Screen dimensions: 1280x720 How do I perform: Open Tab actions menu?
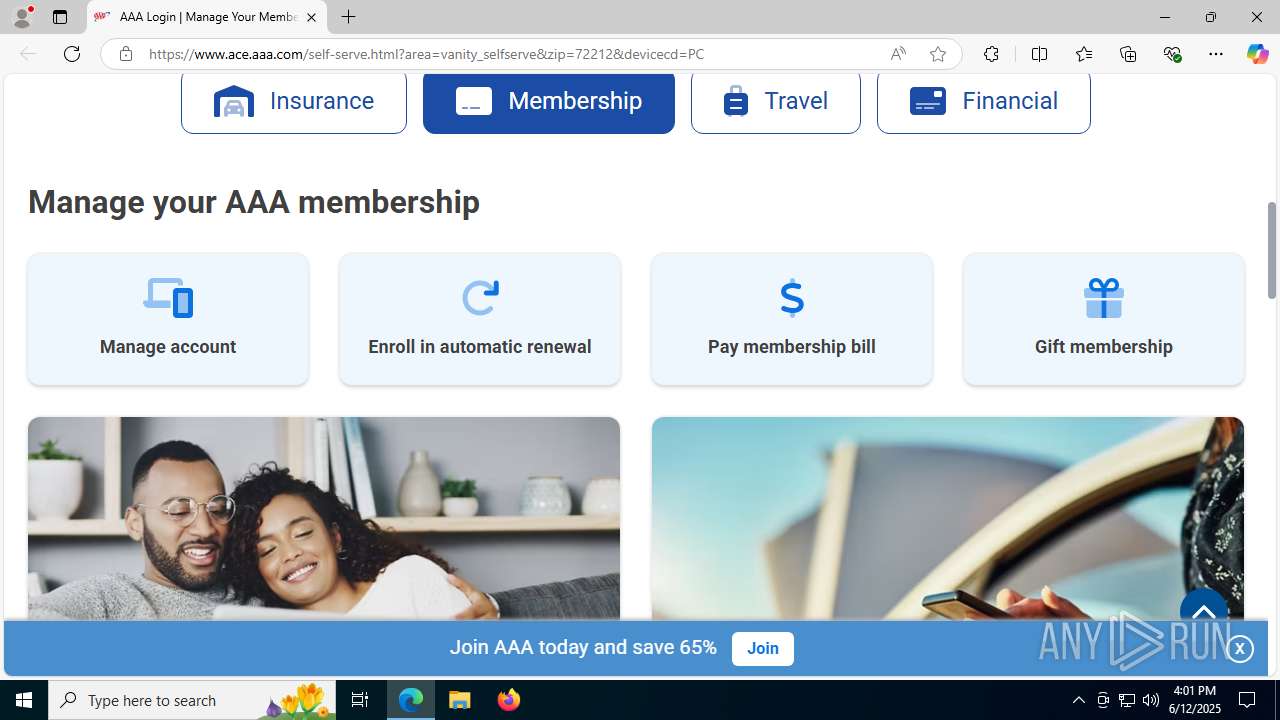tap(60, 17)
